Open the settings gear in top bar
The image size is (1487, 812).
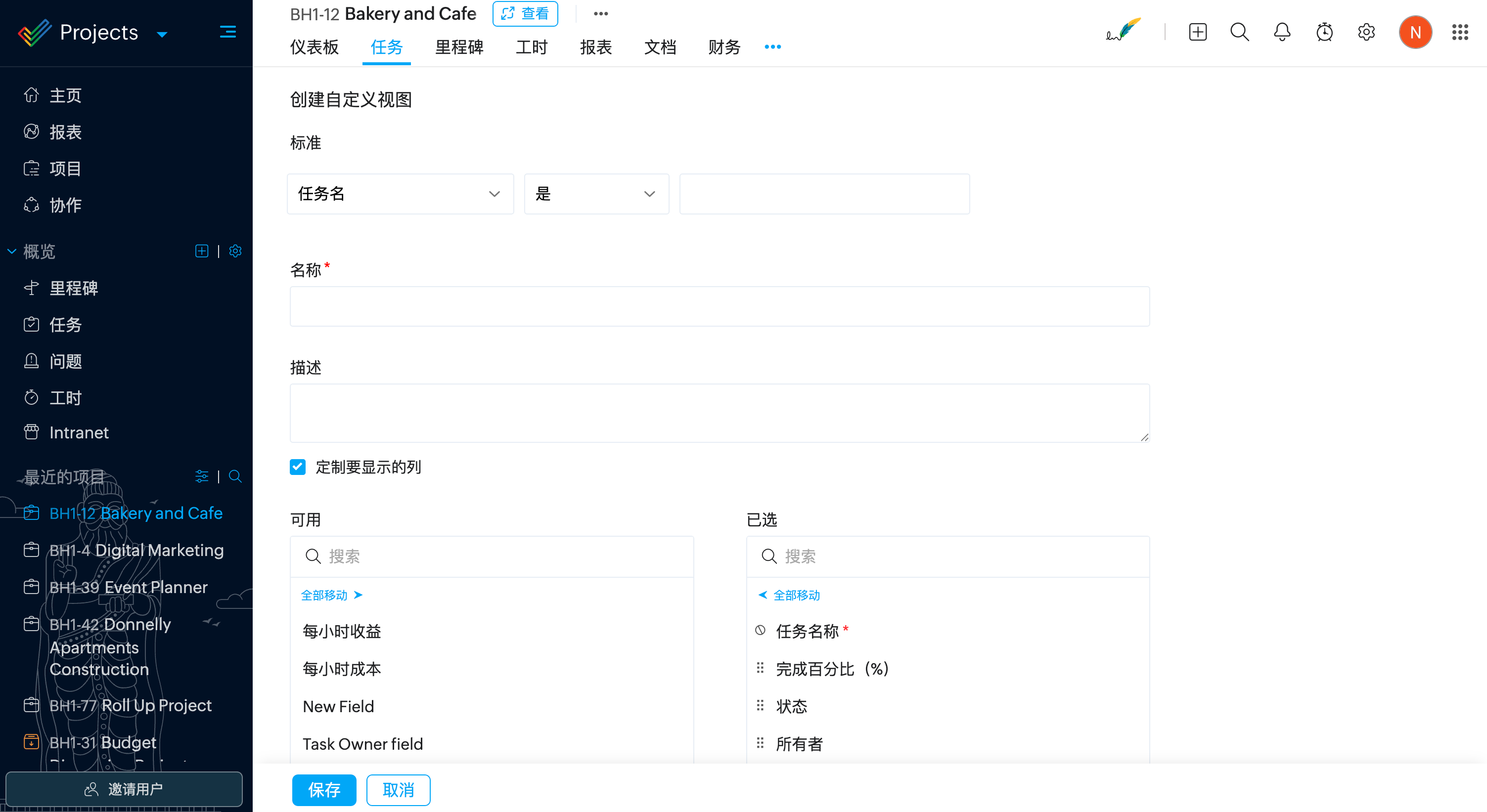pos(1366,32)
